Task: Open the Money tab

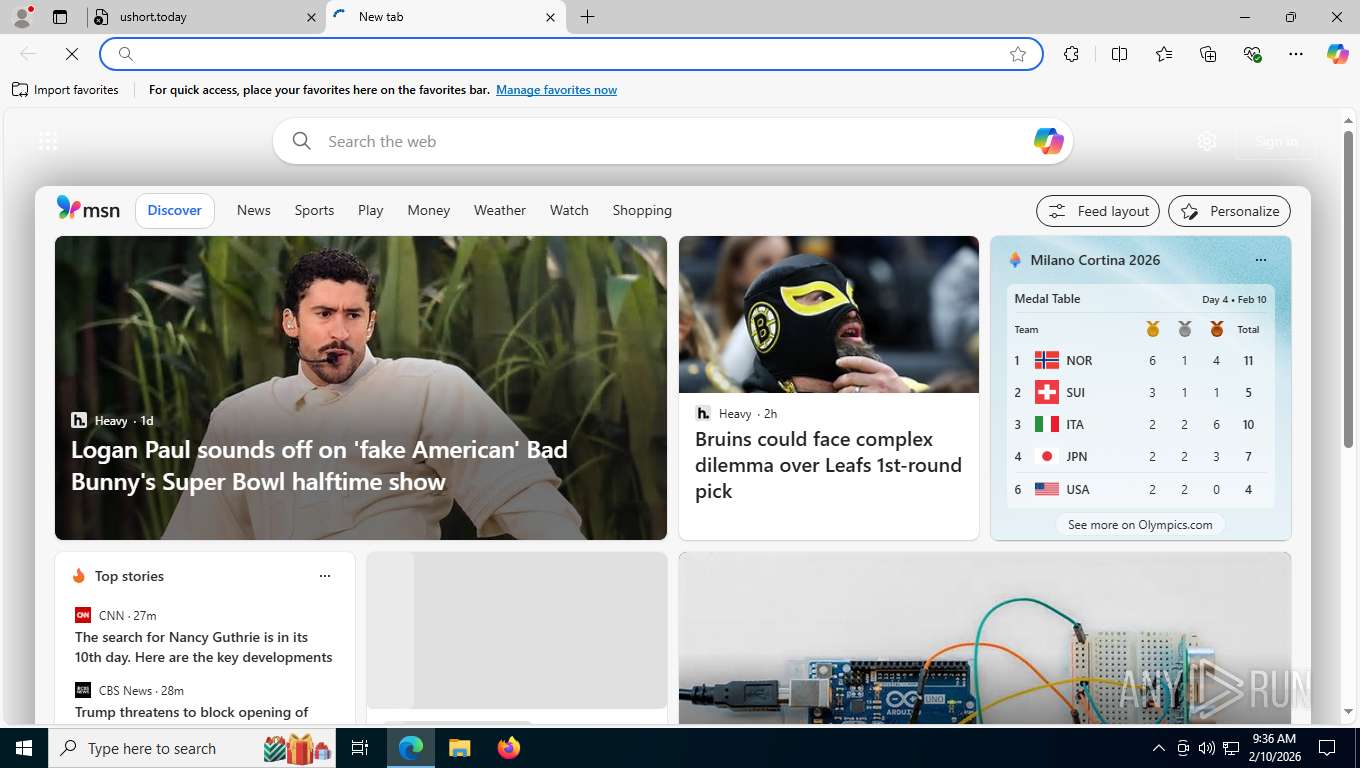Action: [429, 210]
